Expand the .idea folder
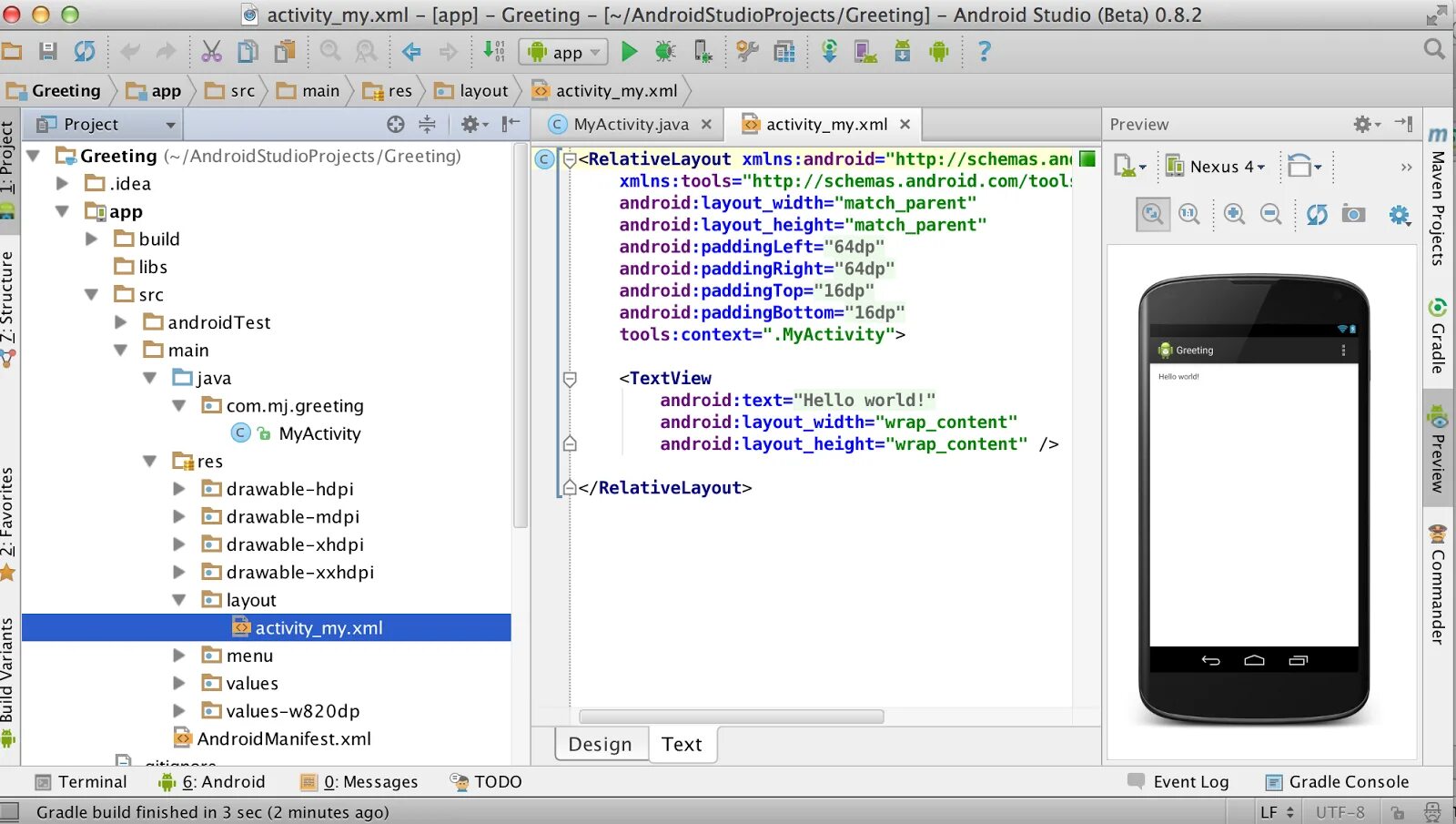The image size is (1456, 824). [62, 184]
